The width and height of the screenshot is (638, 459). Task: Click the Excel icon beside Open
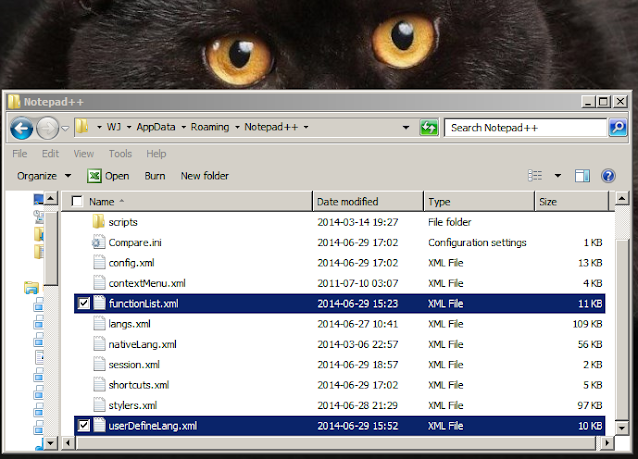pos(94,176)
